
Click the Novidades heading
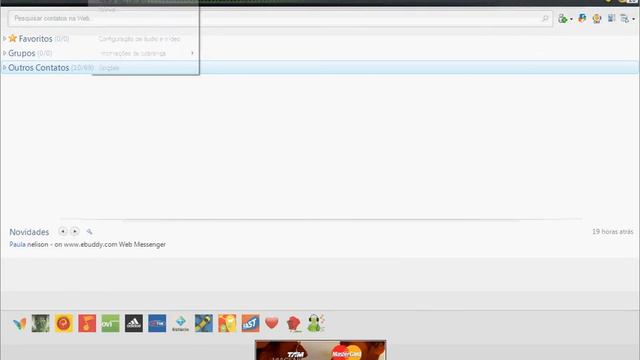[x=29, y=232]
